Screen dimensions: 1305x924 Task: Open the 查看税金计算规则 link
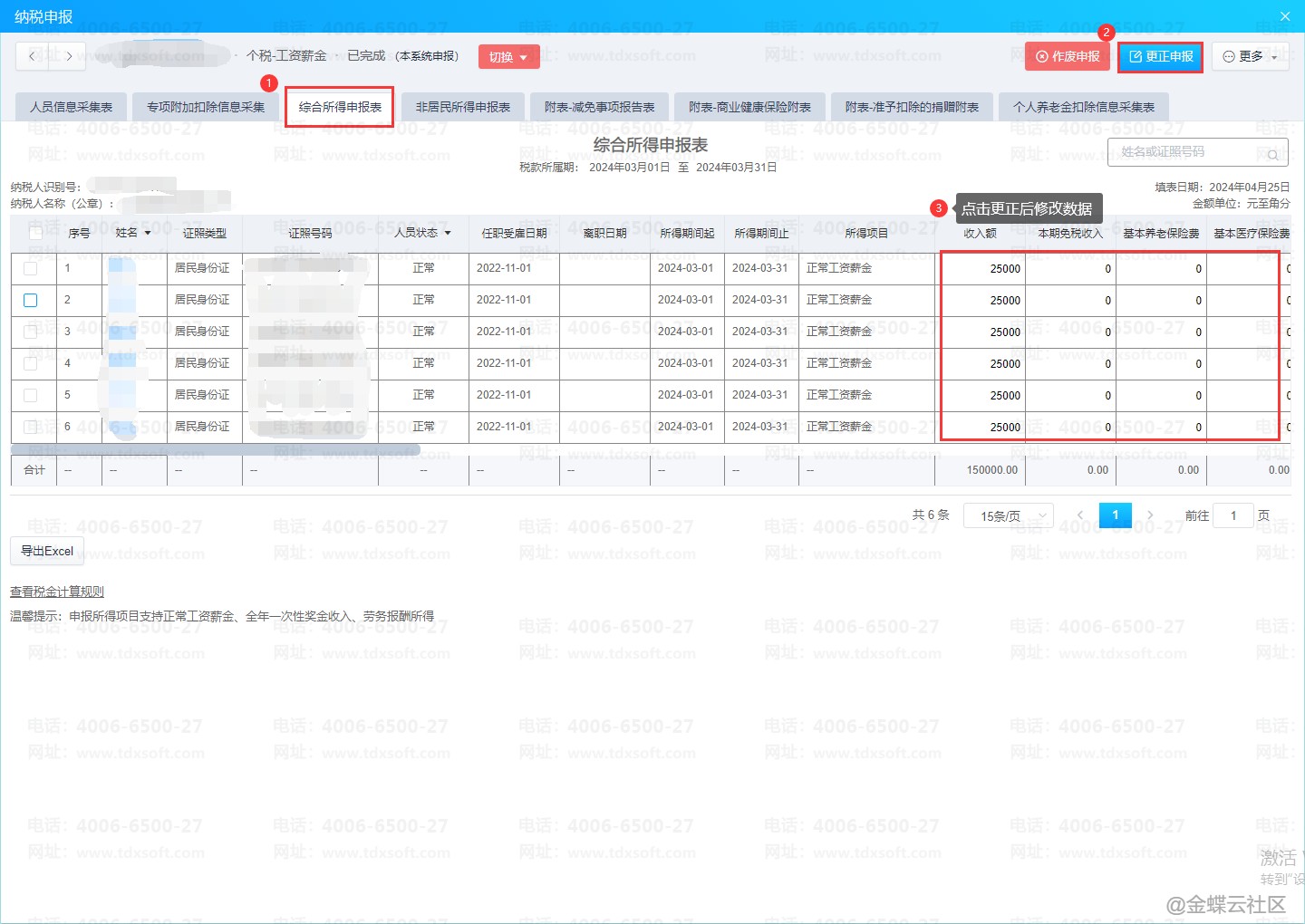tap(57, 592)
